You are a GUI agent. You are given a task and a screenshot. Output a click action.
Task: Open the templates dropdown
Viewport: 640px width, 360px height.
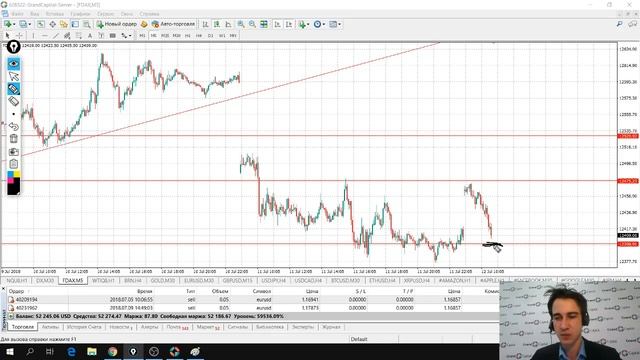click(335, 24)
